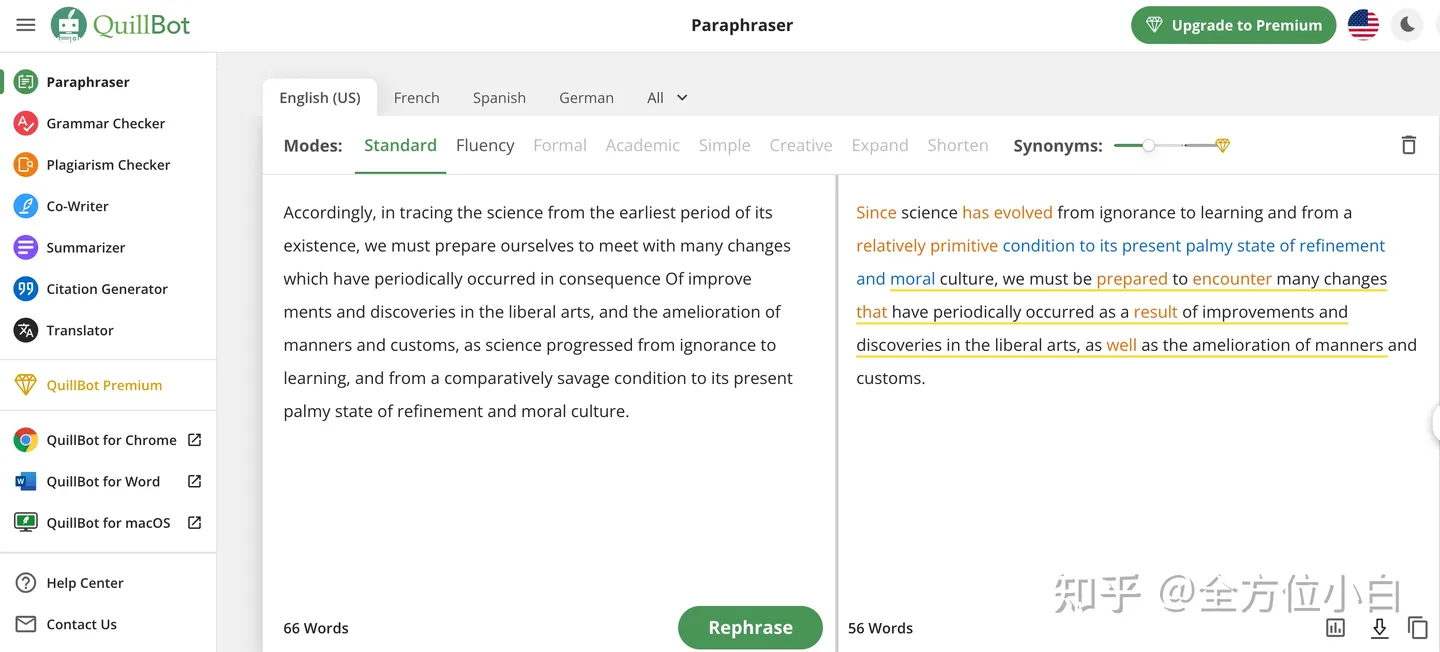Open the US flag language selector
The height and width of the screenshot is (652, 1440).
(1363, 25)
